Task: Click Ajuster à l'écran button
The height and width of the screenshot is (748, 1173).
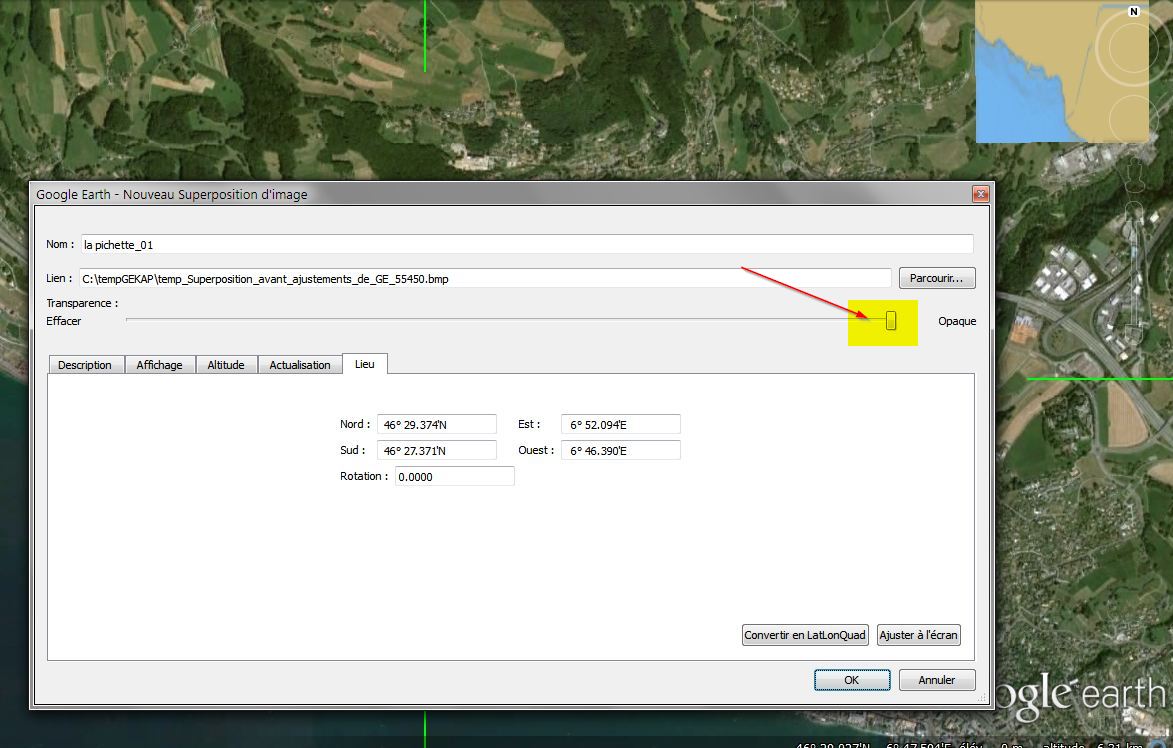Action: 919,635
